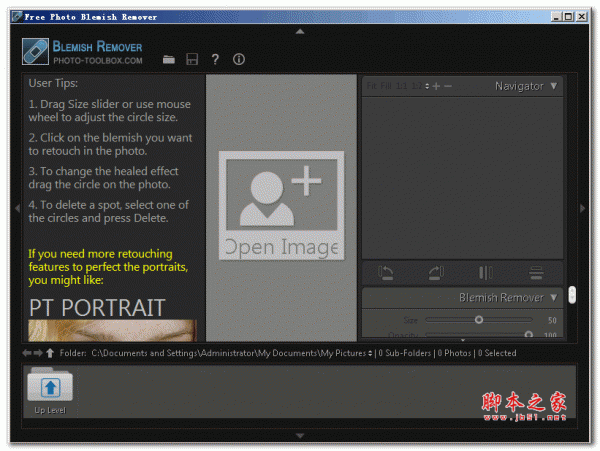Screen dimensions: 600x451
Task: Click the '0 Selected' status text
Action: [497, 353]
